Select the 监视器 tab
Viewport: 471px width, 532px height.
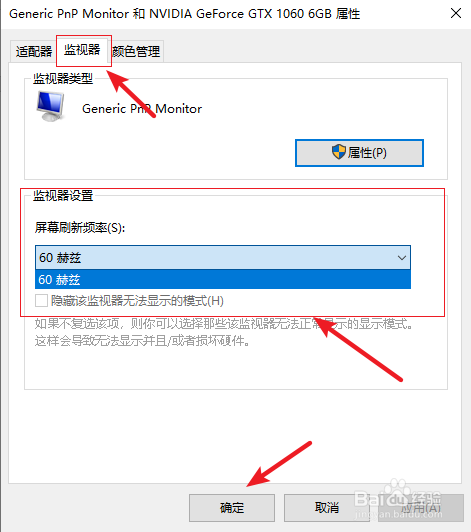[82, 50]
